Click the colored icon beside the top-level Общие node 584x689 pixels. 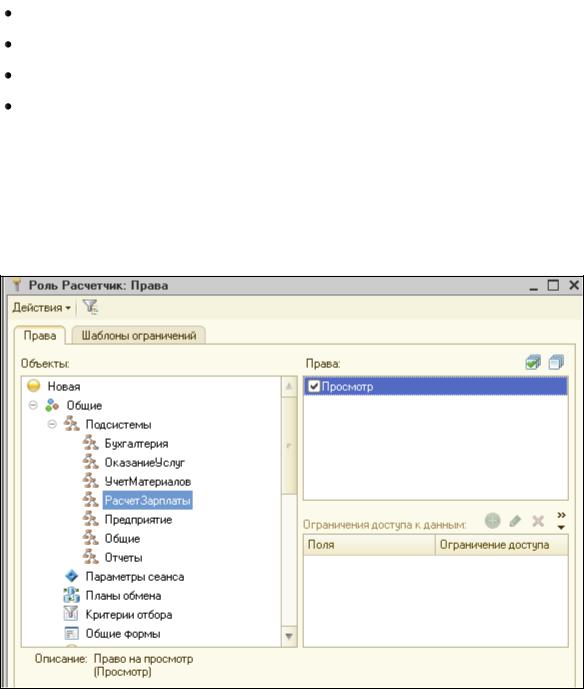pyautogui.click(x=52, y=405)
